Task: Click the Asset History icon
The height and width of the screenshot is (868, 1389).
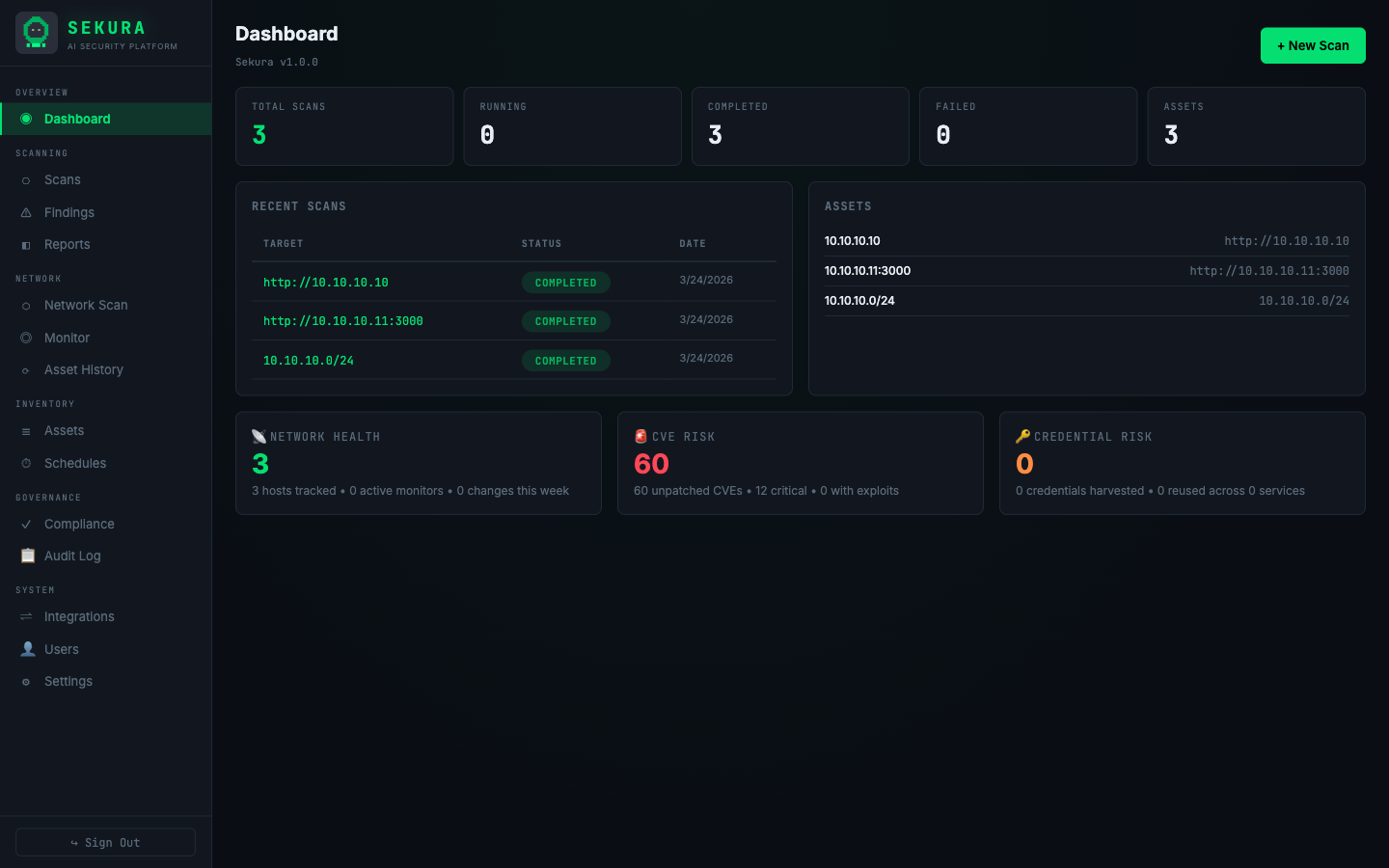Action: coord(27,369)
